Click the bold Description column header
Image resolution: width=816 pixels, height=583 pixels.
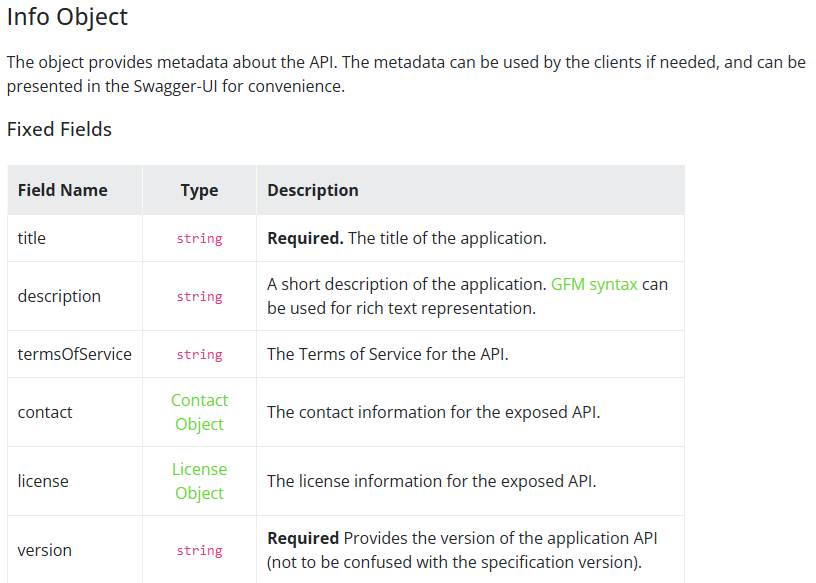pos(312,190)
